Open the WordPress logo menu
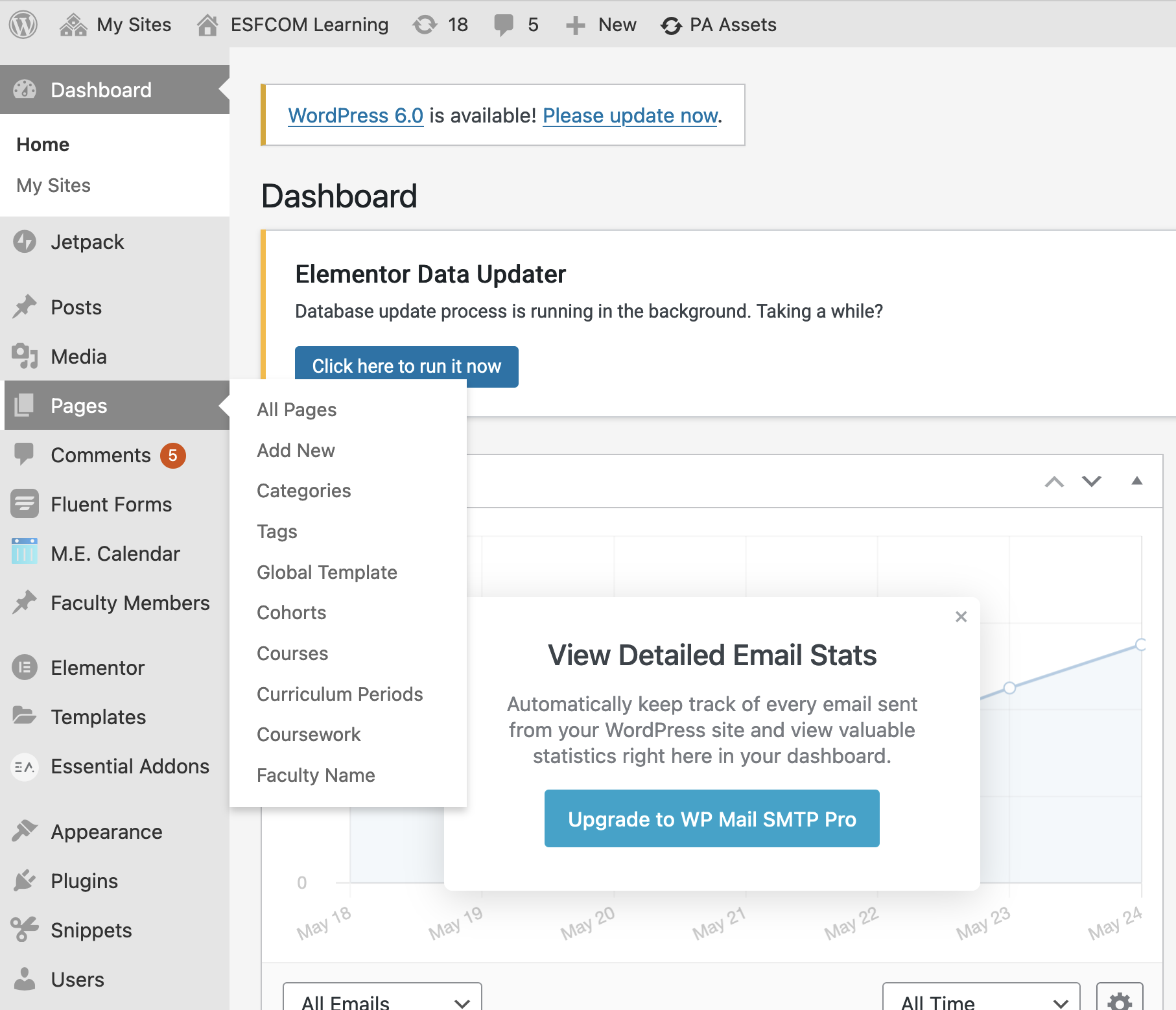 click(23, 25)
